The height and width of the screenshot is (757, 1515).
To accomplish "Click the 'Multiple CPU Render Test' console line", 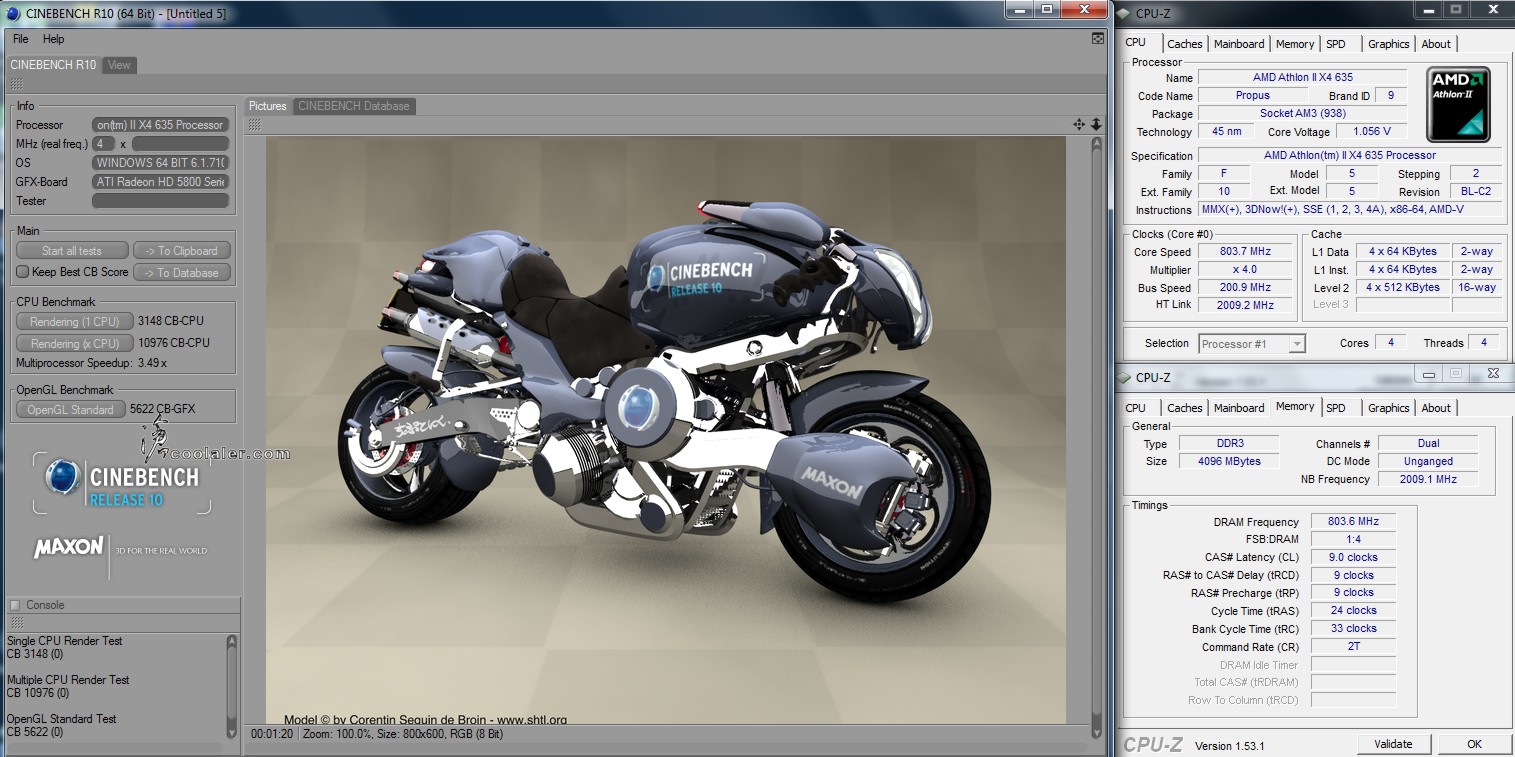I will [68, 680].
